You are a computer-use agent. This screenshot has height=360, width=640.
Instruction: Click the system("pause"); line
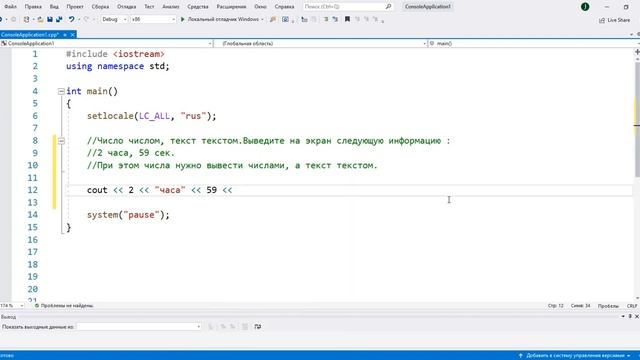128,215
